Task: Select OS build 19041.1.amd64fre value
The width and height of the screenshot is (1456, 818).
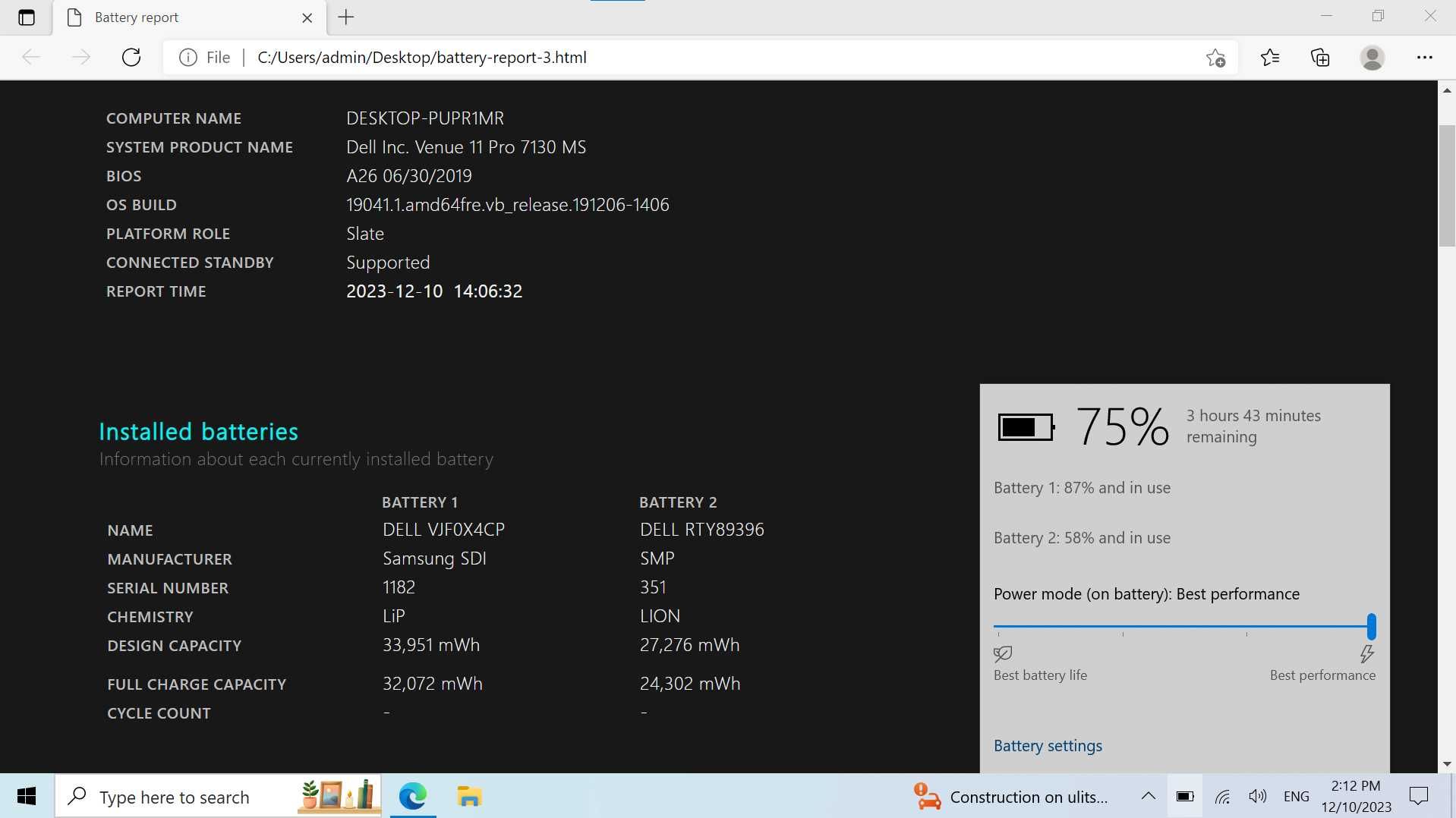Action: click(x=508, y=205)
